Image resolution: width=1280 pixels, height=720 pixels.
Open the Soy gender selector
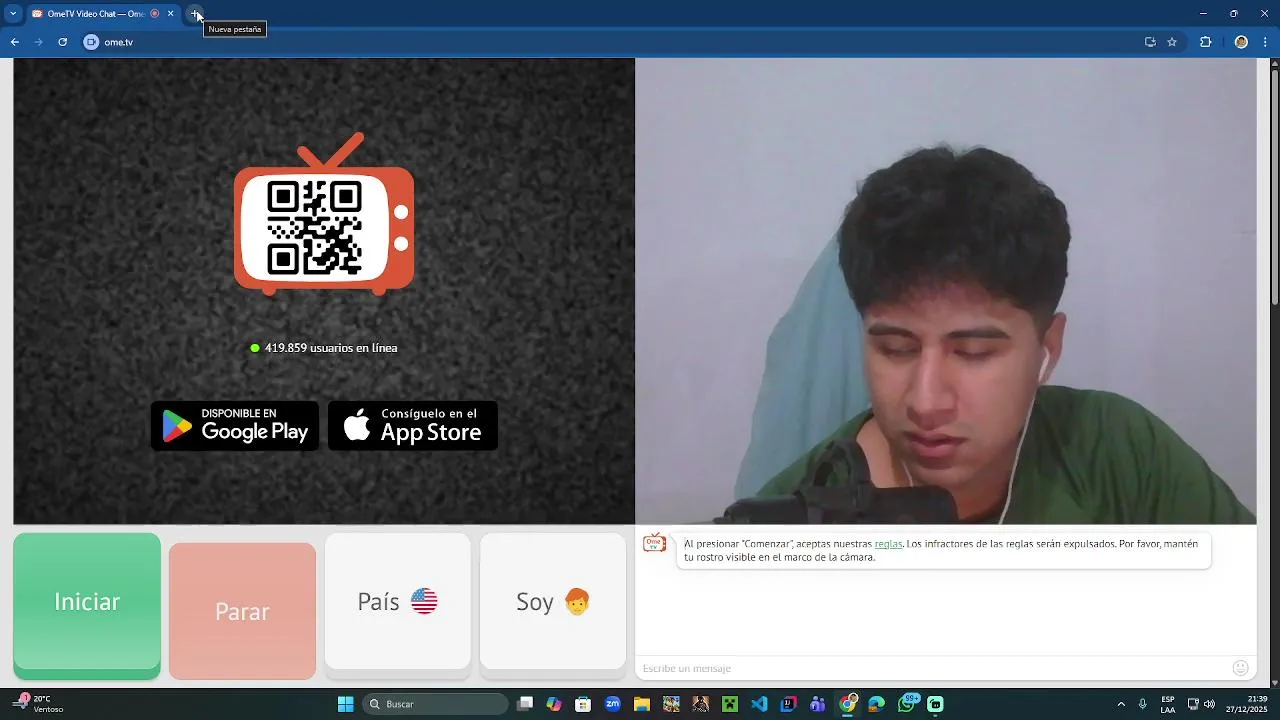553,602
